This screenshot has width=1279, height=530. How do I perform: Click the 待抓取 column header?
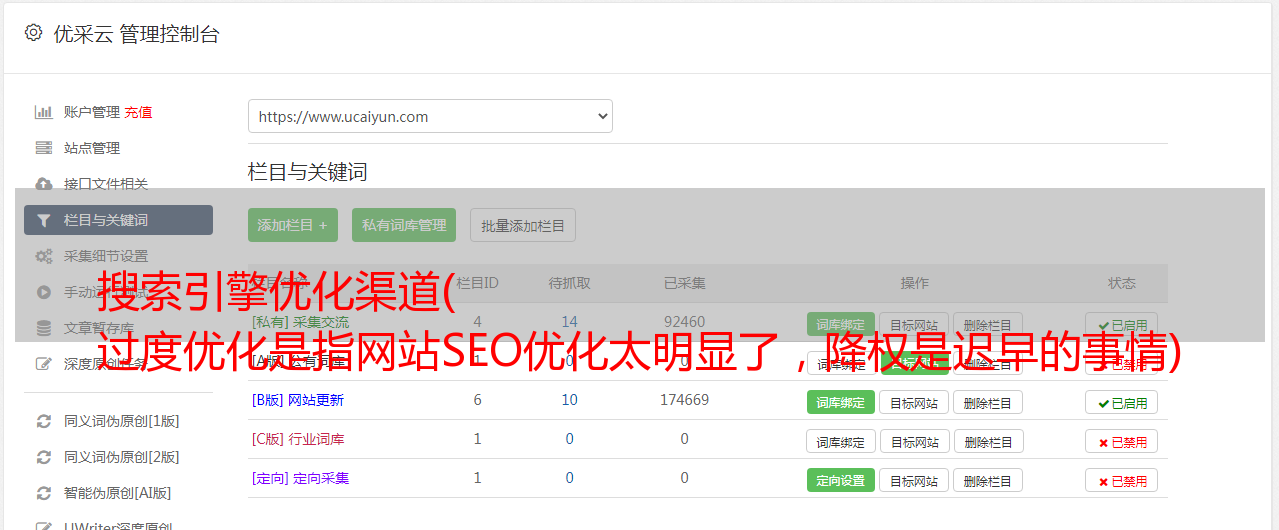(x=569, y=283)
